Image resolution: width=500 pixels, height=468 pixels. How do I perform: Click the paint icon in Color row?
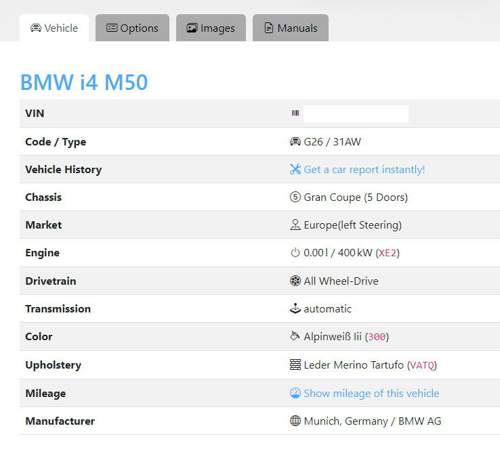295,336
